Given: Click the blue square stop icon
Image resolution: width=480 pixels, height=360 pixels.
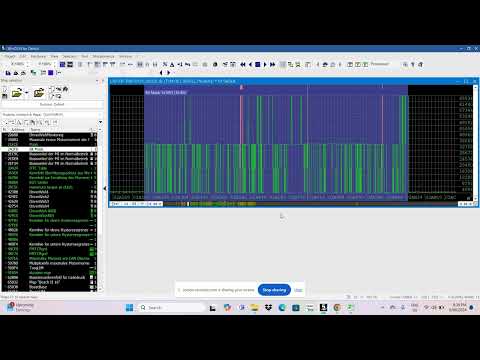Looking at the screenshot, I should point(258,64).
